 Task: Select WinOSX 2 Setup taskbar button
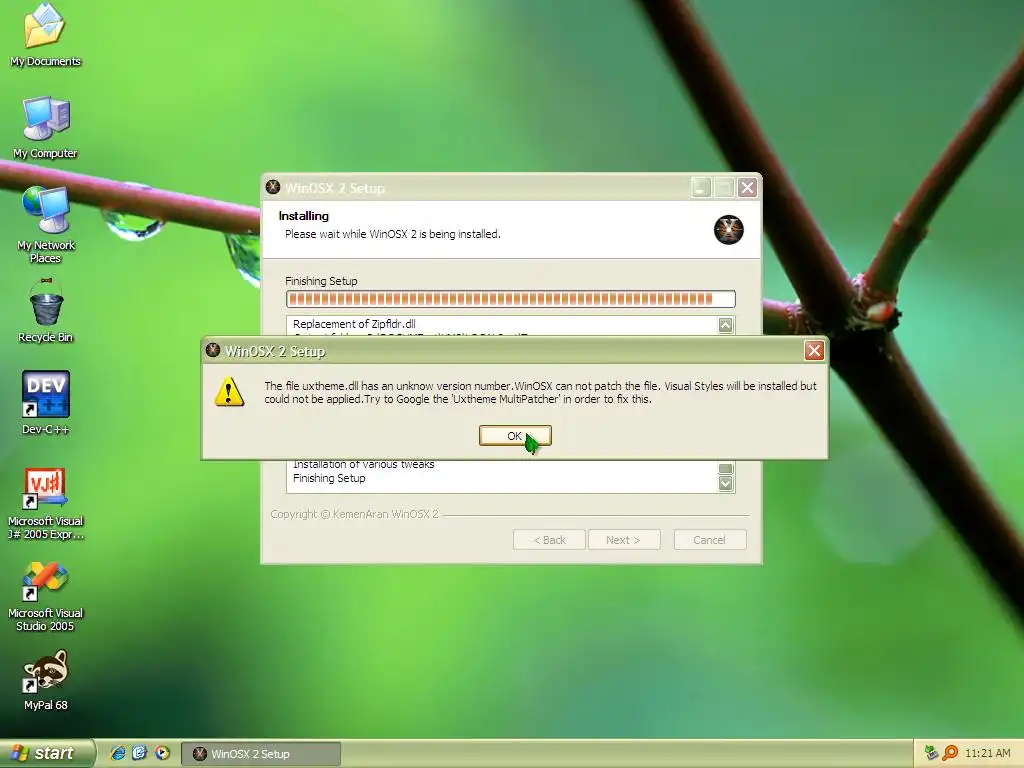[x=261, y=754]
